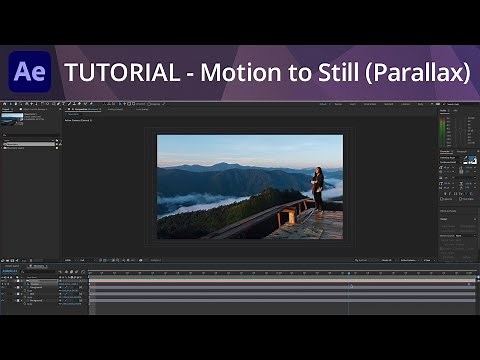Click the current-time indicator on the timeline ruler

[349, 273]
